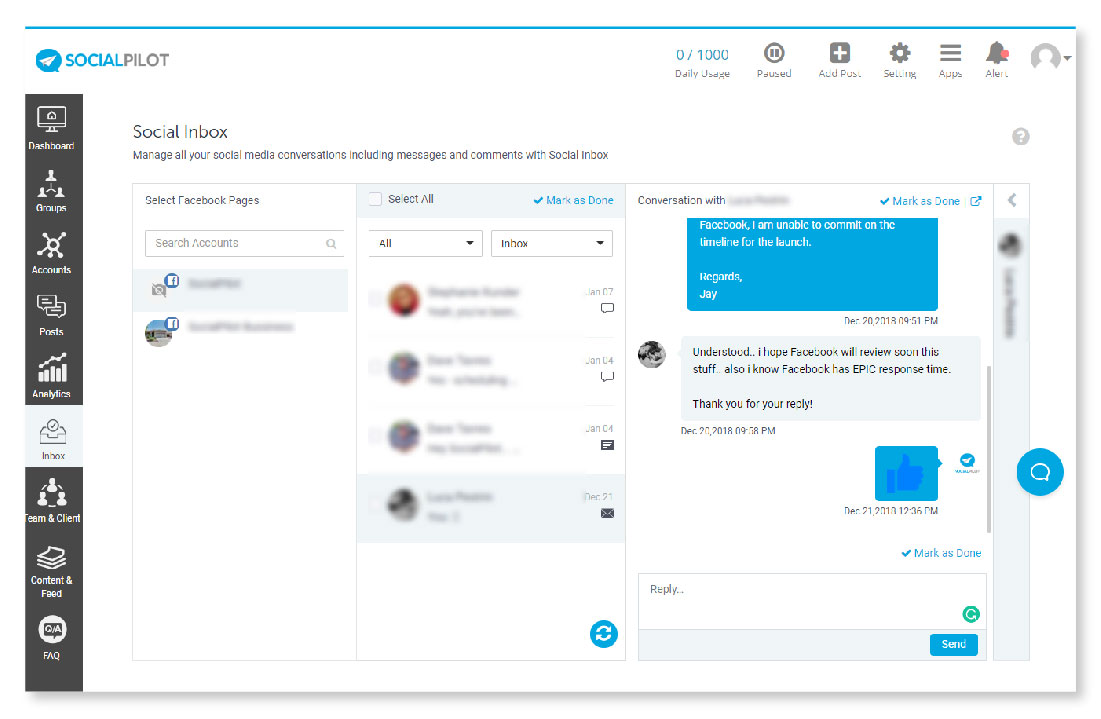Go to Groups in the sidebar
1101x719 pixels.
pyautogui.click(x=51, y=190)
